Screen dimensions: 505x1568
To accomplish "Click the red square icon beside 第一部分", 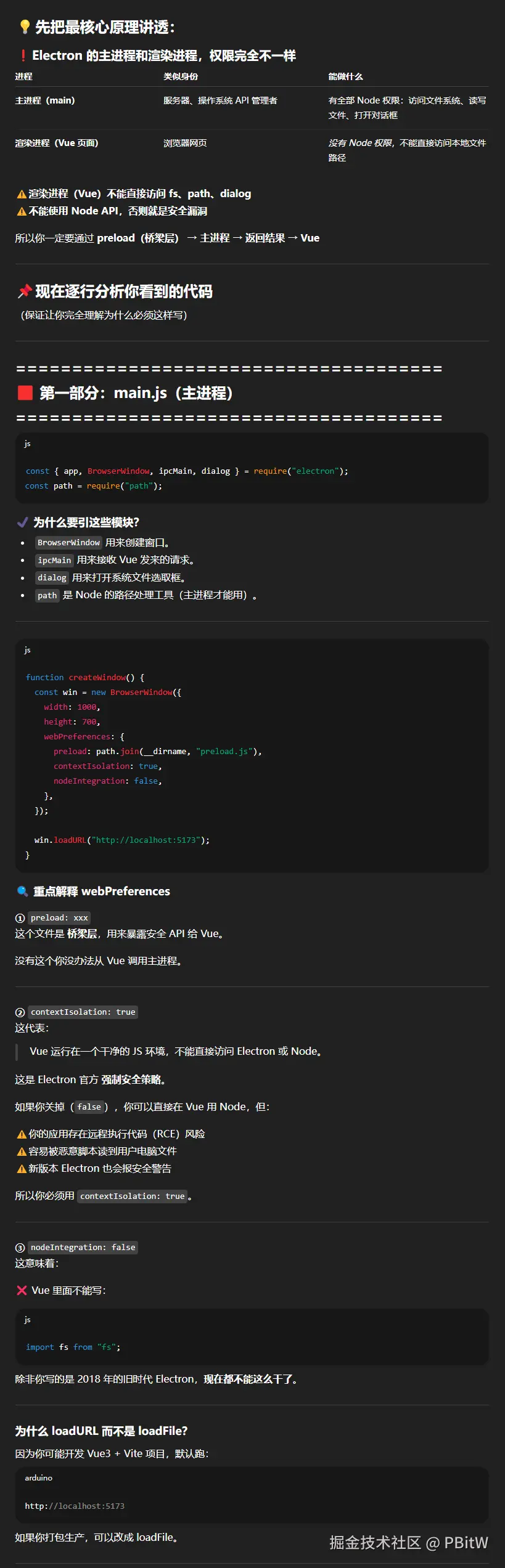I will 25,393.
